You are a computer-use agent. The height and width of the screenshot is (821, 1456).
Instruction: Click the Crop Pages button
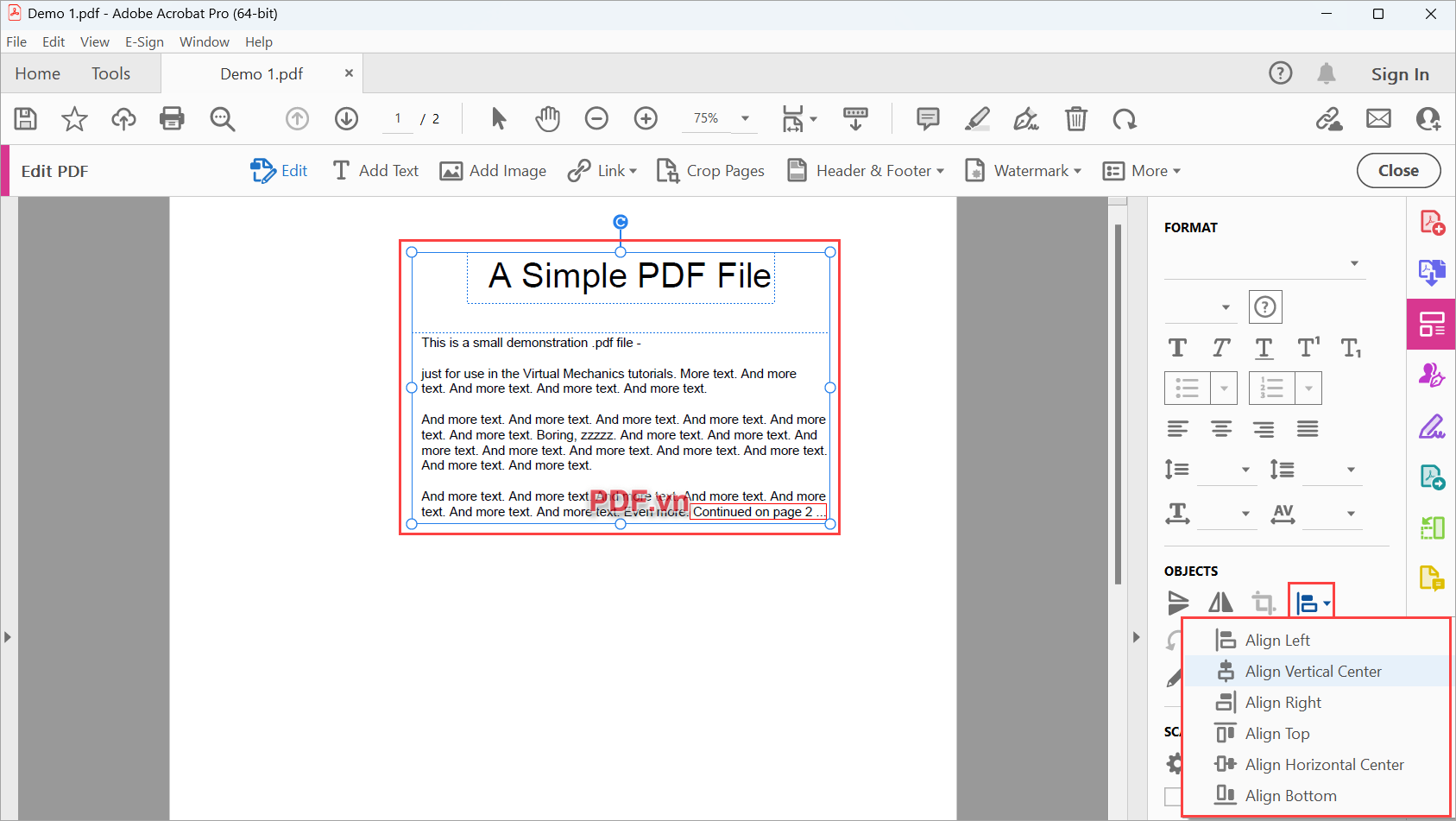coord(710,171)
